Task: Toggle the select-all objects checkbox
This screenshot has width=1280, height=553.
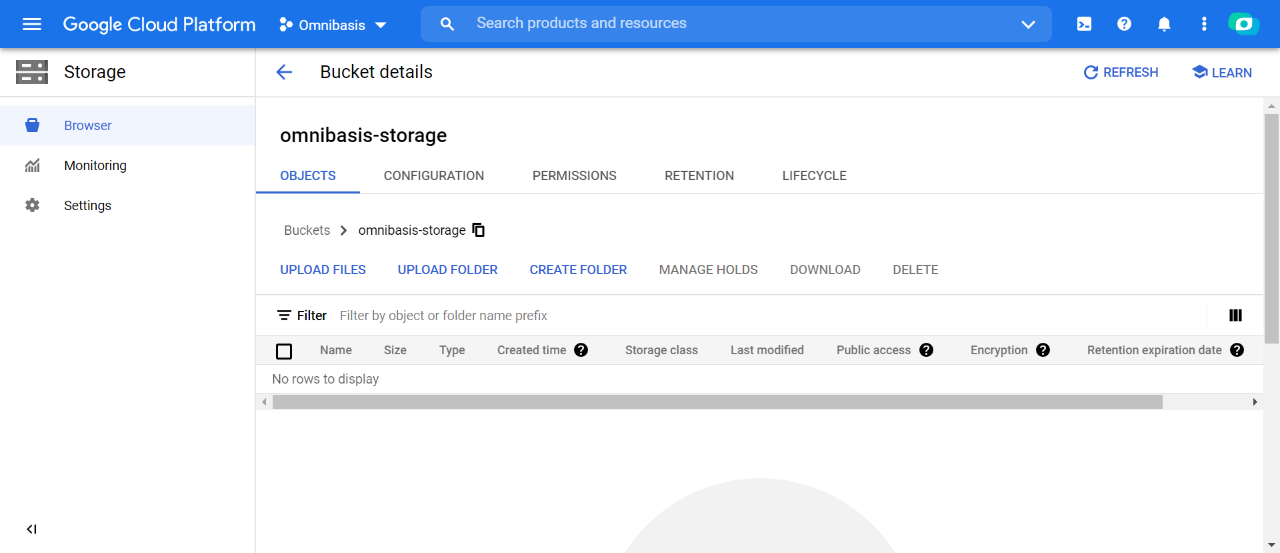Action: (x=284, y=351)
